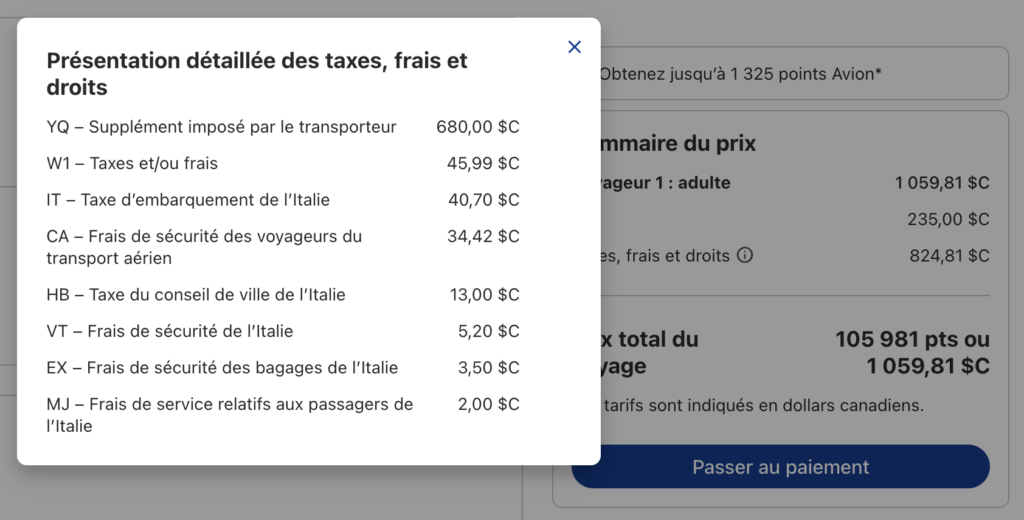Close the taxes and fees dialog
Viewport: 1024px width, 520px height.
point(574,47)
